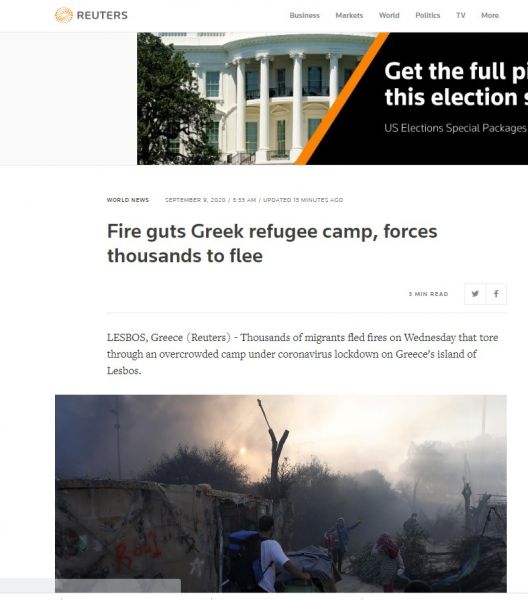The width and height of the screenshot is (528, 600).
Task: Open Reuters TV section
Action: (x=461, y=15)
